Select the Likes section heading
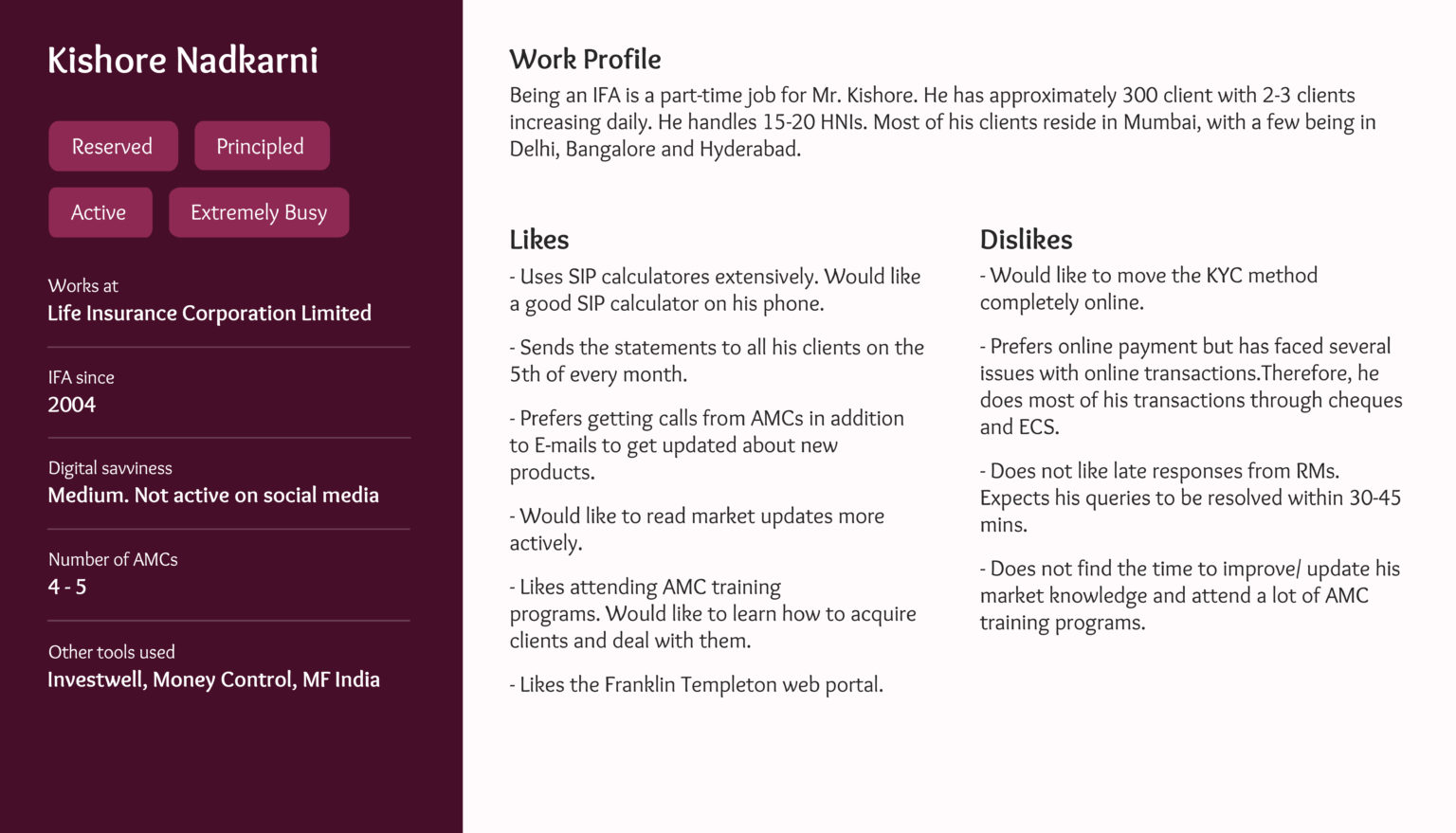Image resolution: width=1456 pixels, height=833 pixels. pyautogui.click(x=538, y=239)
